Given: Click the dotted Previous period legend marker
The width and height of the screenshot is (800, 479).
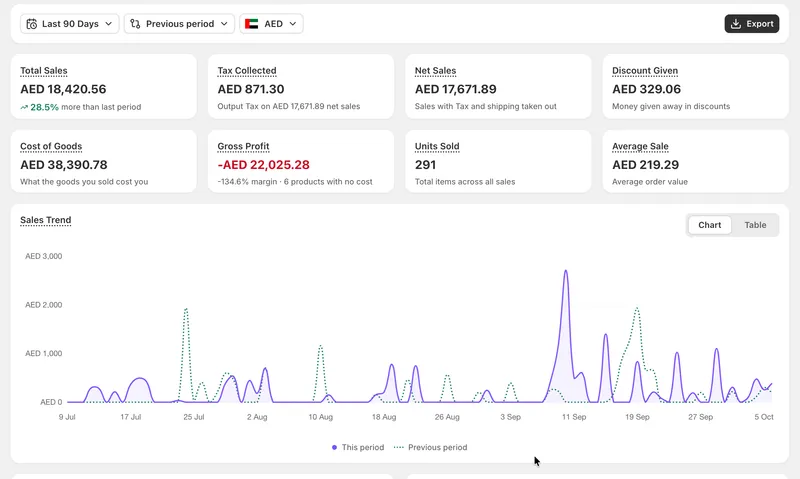Looking at the screenshot, I should pyautogui.click(x=399, y=447).
